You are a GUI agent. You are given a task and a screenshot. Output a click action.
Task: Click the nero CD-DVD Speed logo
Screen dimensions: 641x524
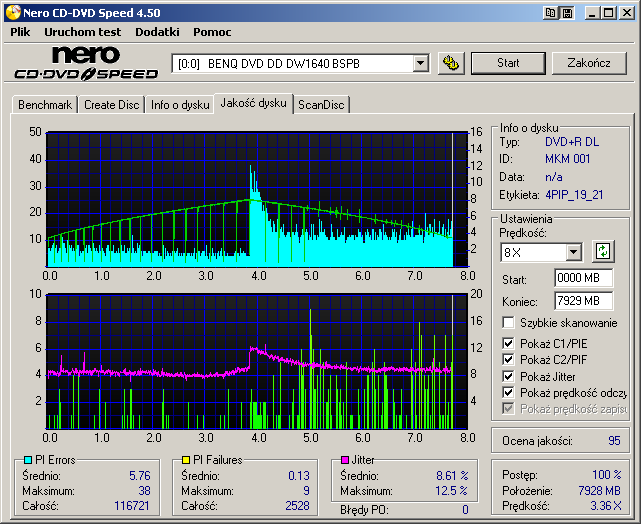pos(86,63)
